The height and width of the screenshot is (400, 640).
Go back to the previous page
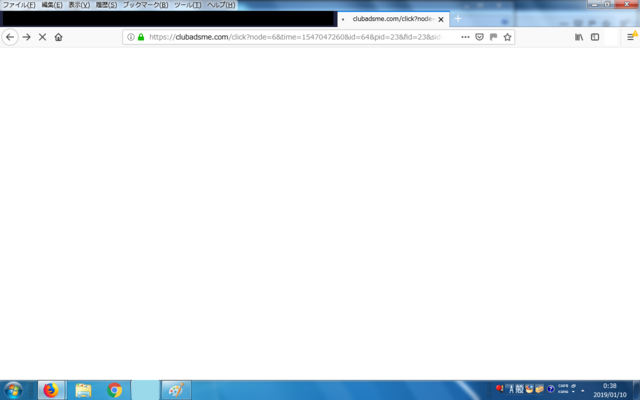point(10,37)
